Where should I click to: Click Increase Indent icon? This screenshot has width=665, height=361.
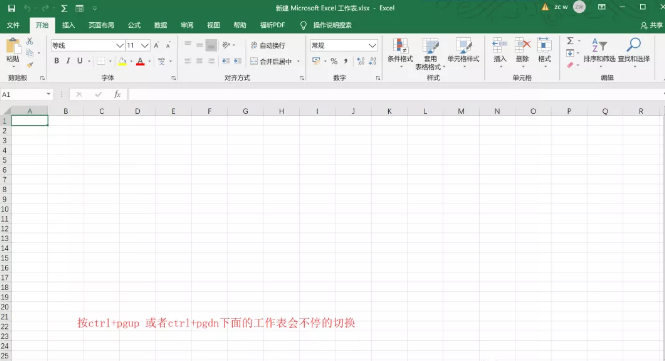238,61
